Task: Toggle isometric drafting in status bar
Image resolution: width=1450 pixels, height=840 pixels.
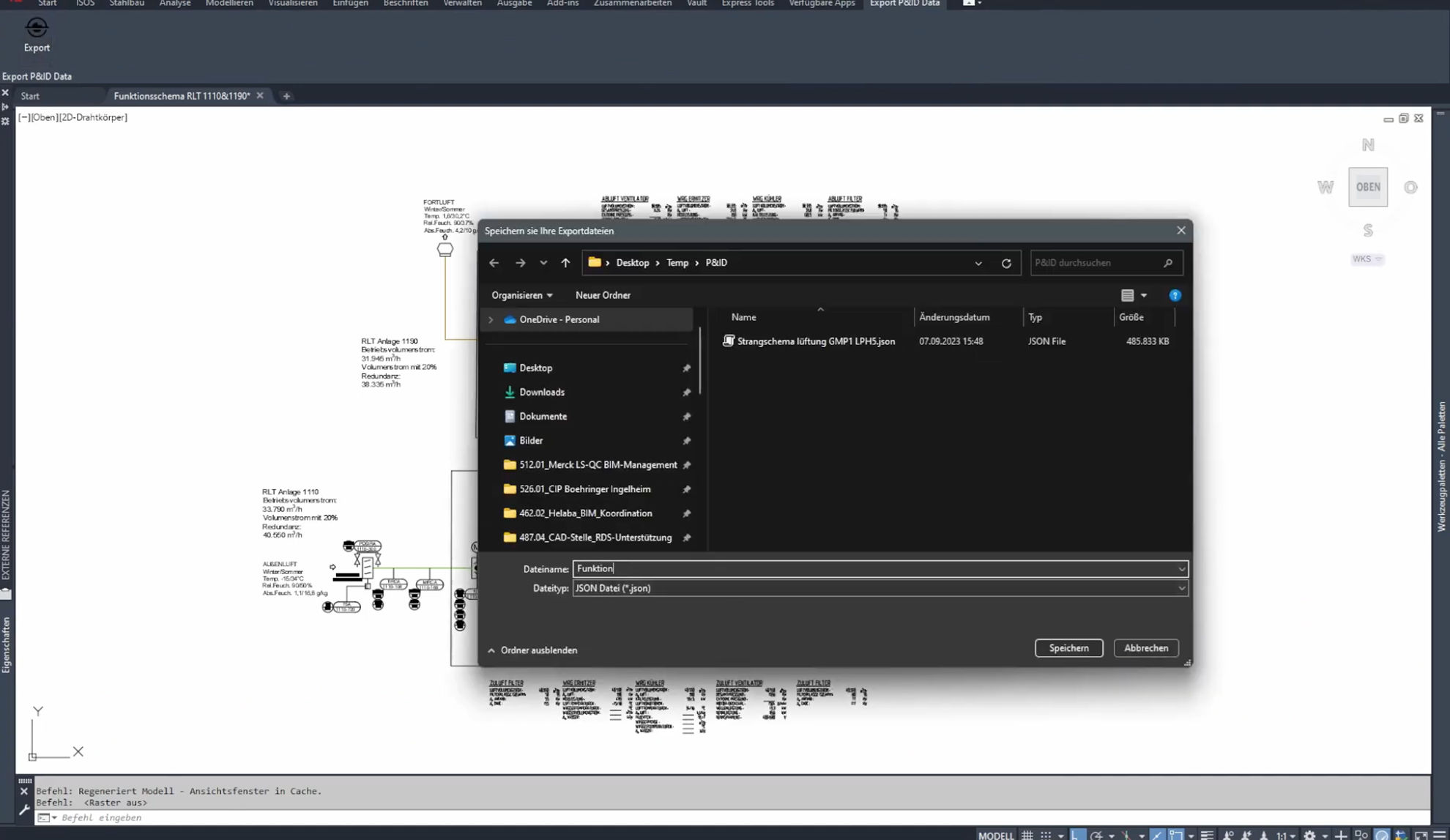Action: 1126,834
